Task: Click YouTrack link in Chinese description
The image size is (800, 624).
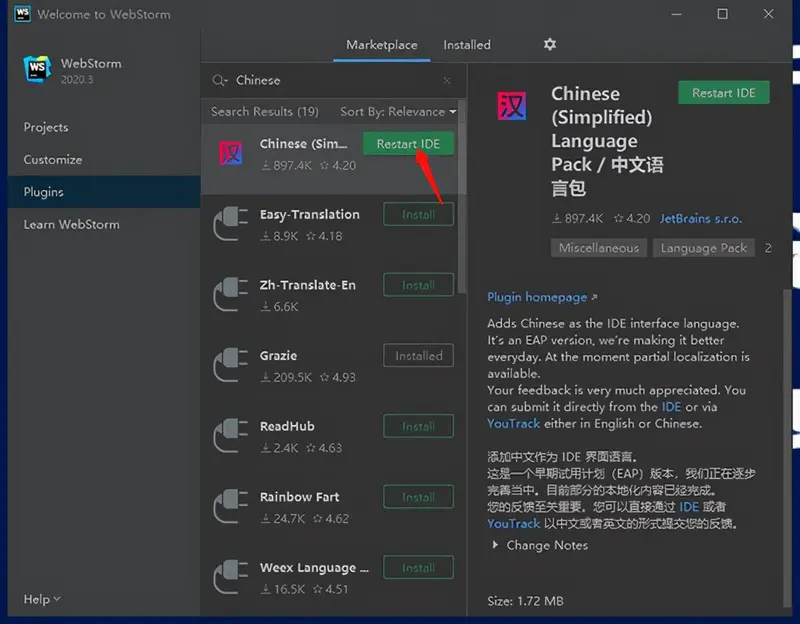Action: tap(513, 523)
